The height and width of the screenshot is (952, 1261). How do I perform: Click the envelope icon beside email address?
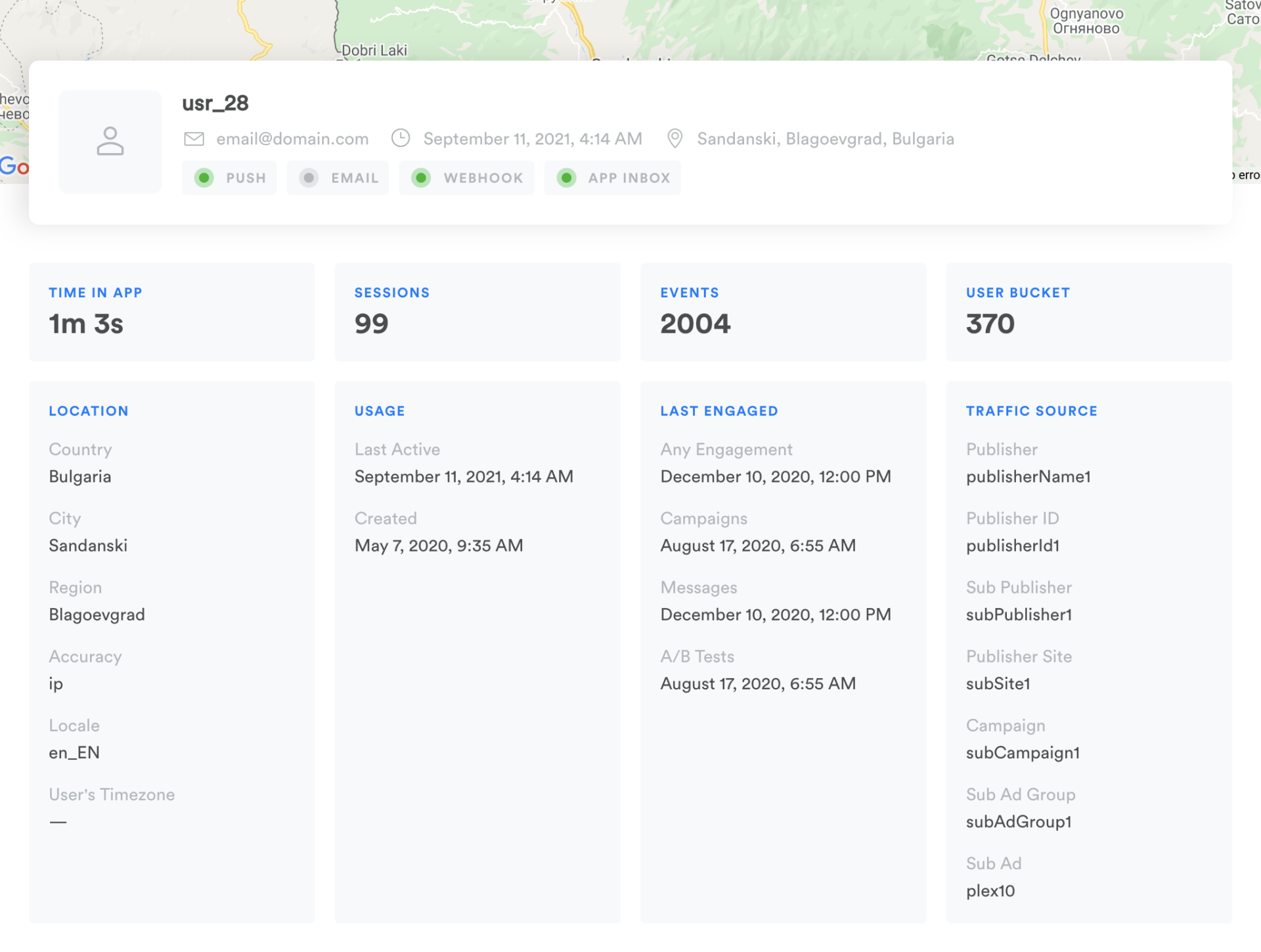194,139
